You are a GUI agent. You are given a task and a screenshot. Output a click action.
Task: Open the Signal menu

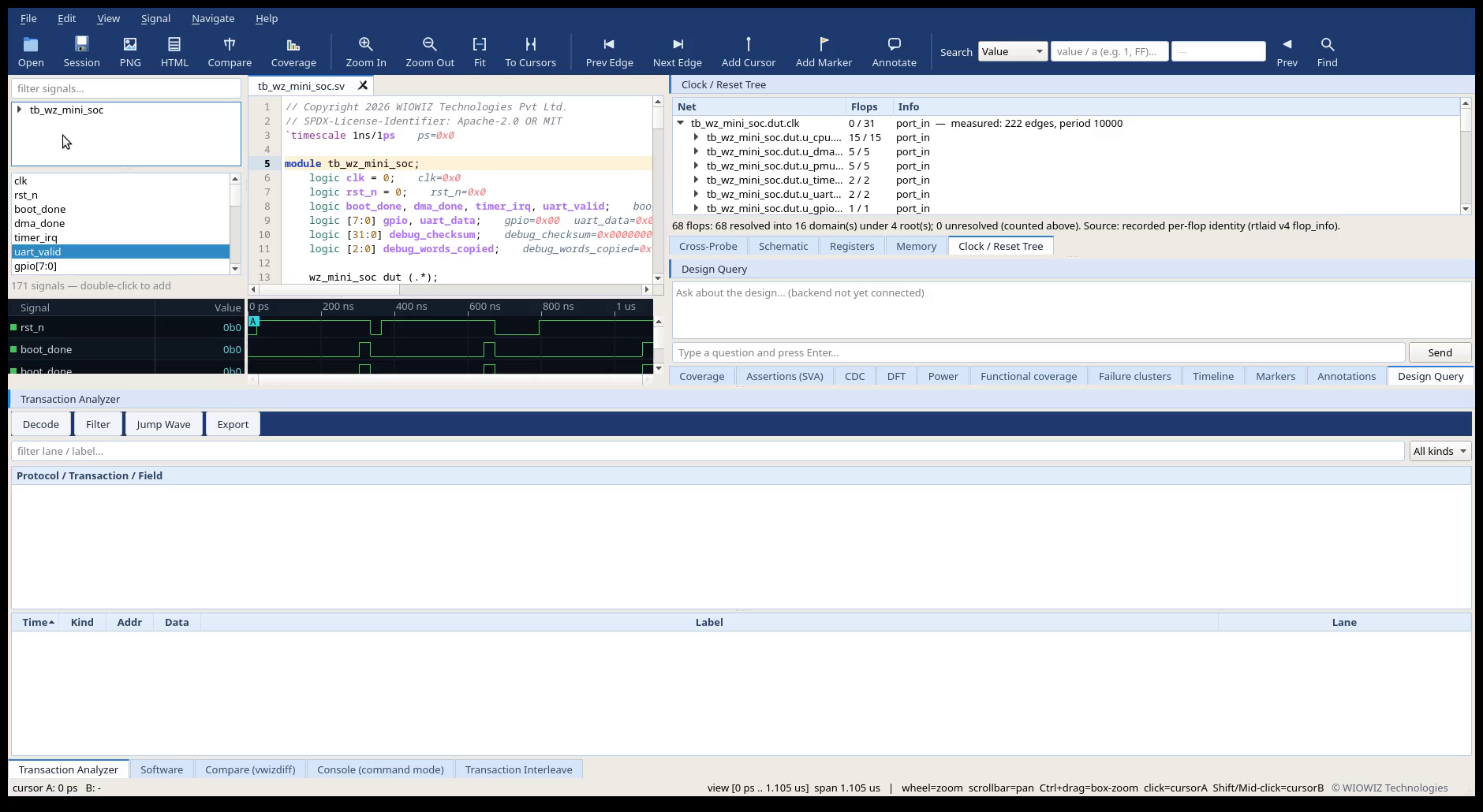pyautogui.click(x=155, y=18)
